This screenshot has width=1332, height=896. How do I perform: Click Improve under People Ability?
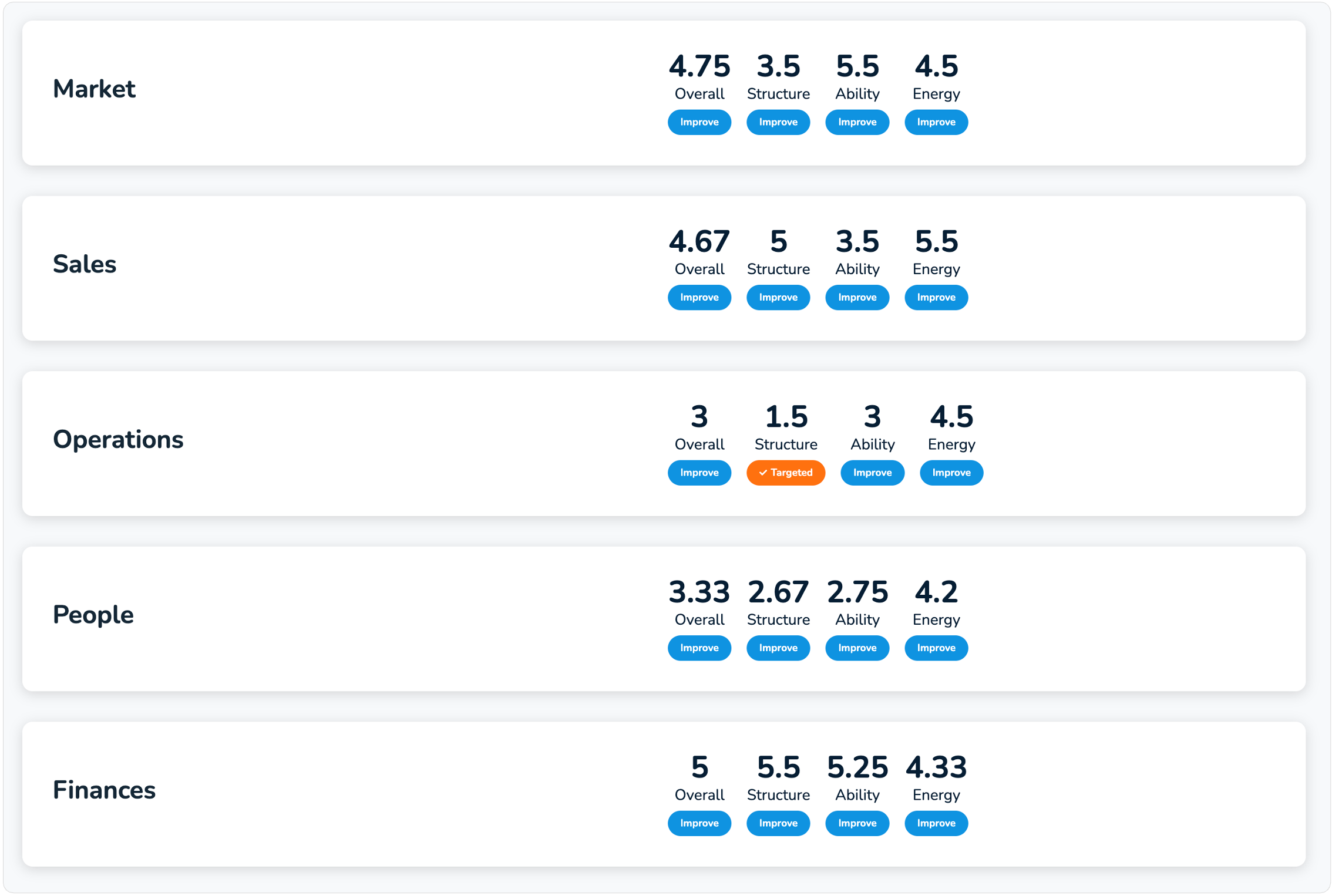[x=857, y=648]
